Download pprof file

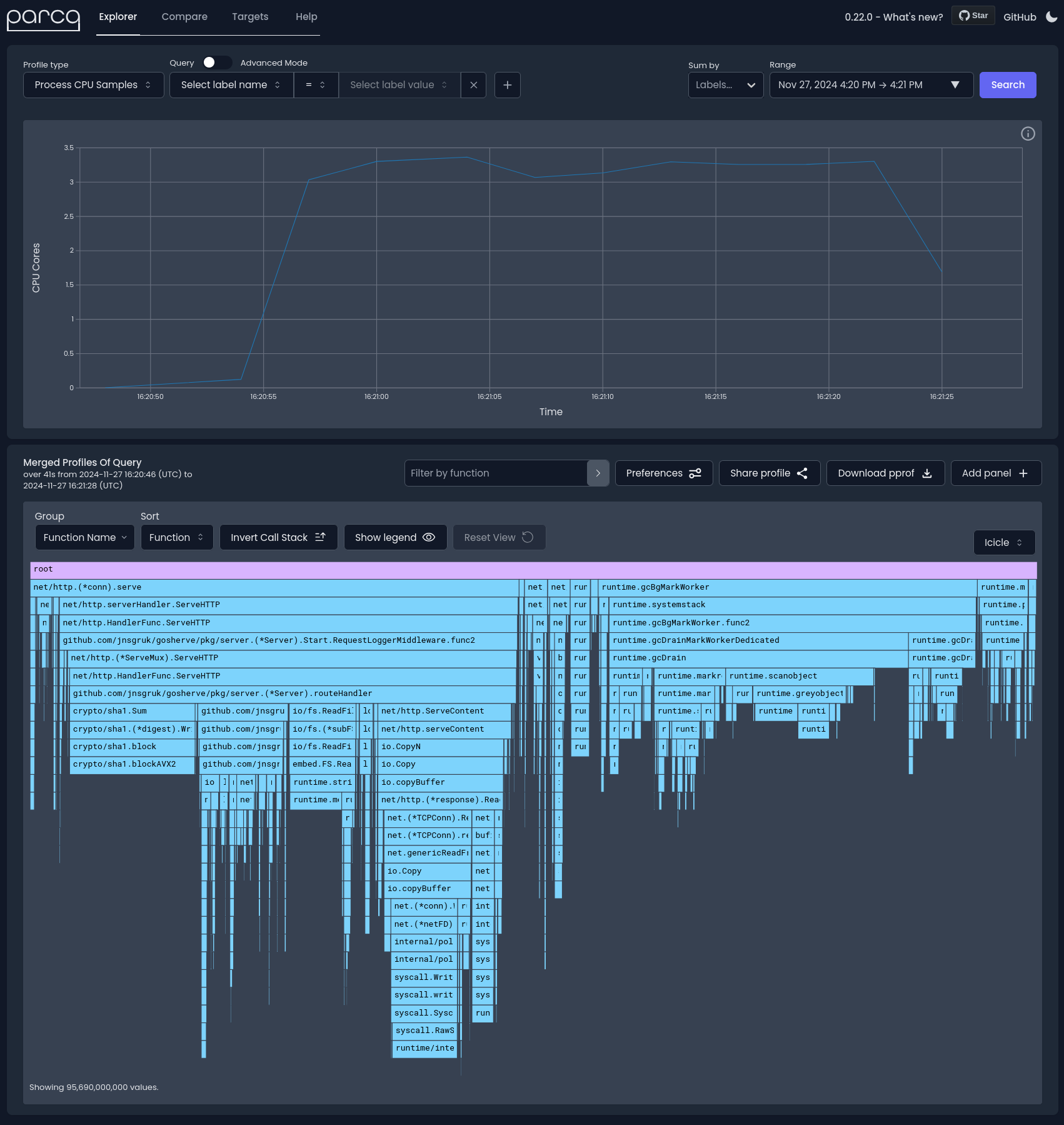click(885, 473)
